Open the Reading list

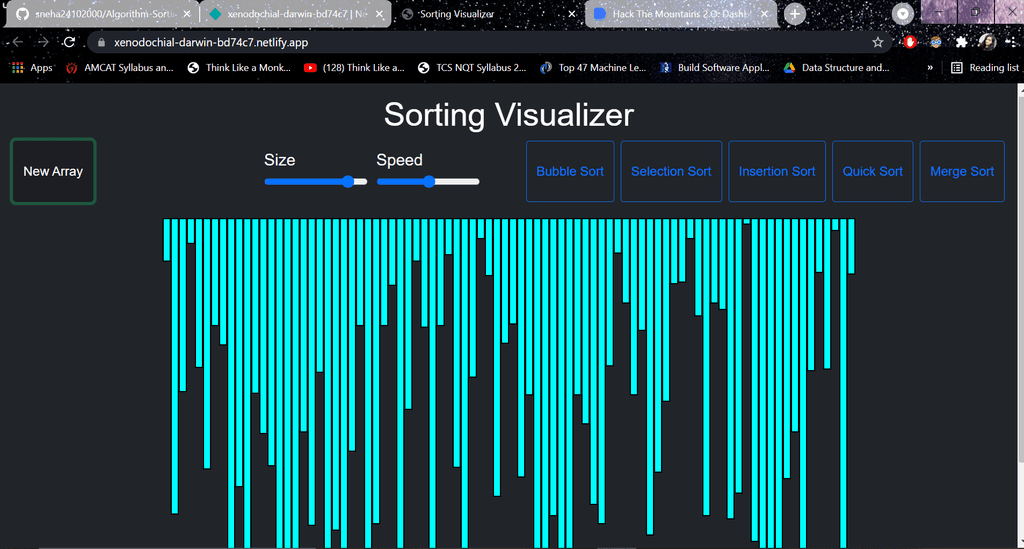tap(985, 67)
